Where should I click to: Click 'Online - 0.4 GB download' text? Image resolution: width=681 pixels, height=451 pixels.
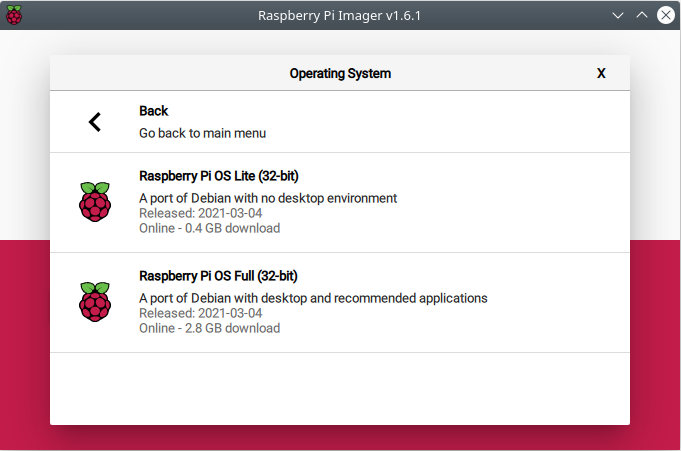[209, 228]
